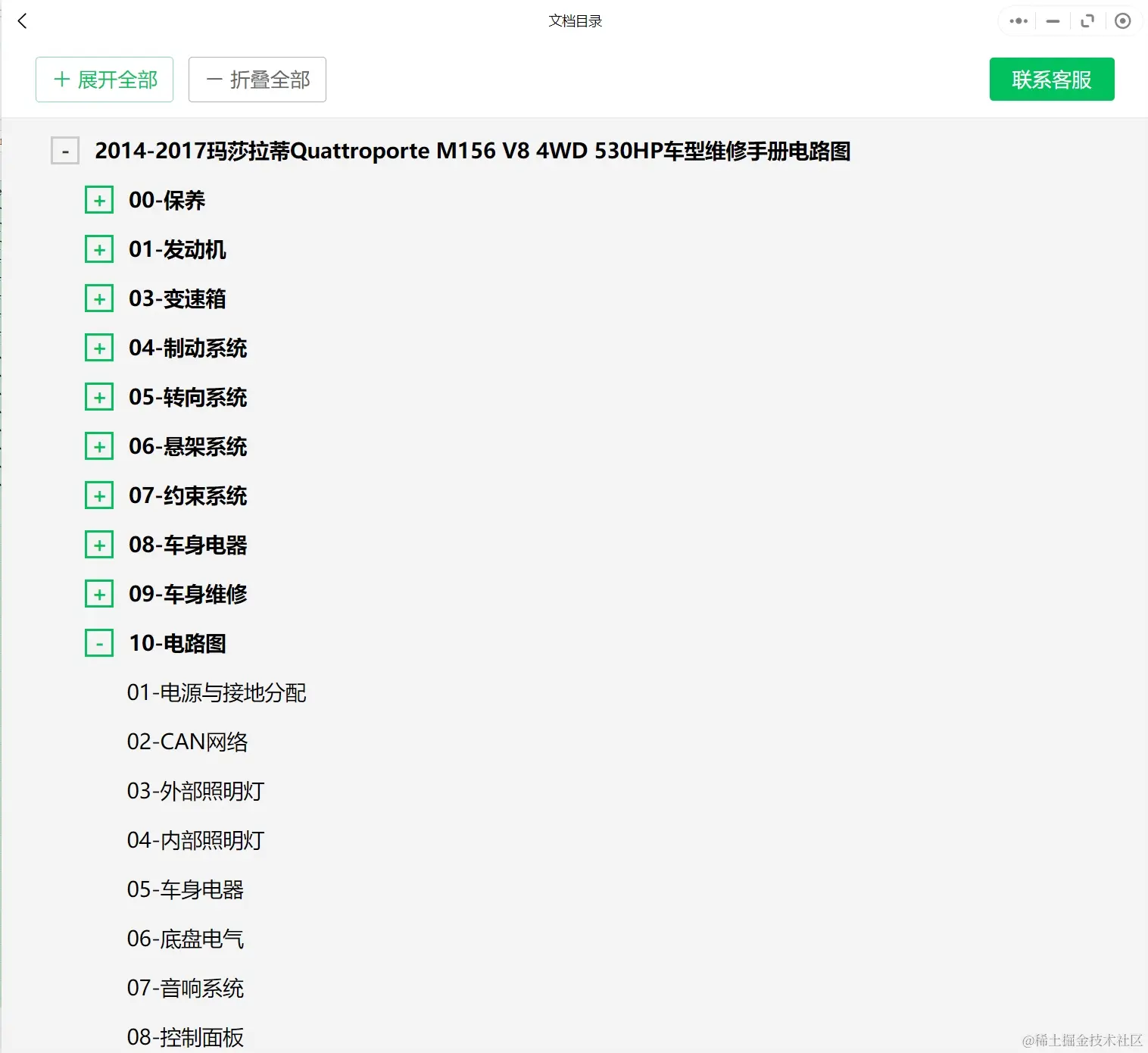Expand the 01-发动机 section

[99, 249]
